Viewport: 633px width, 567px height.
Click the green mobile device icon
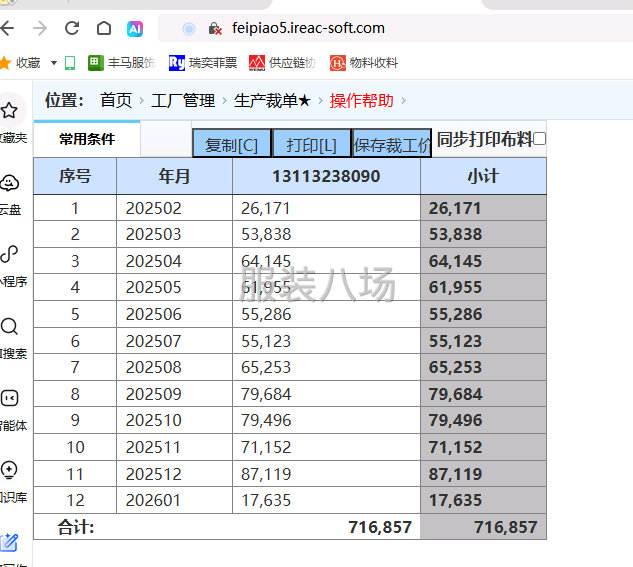pyautogui.click(x=70, y=63)
